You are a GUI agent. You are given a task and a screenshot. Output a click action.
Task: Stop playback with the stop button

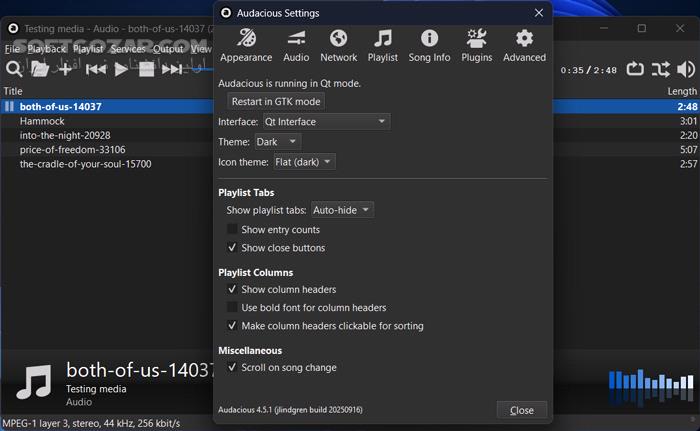tap(147, 69)
